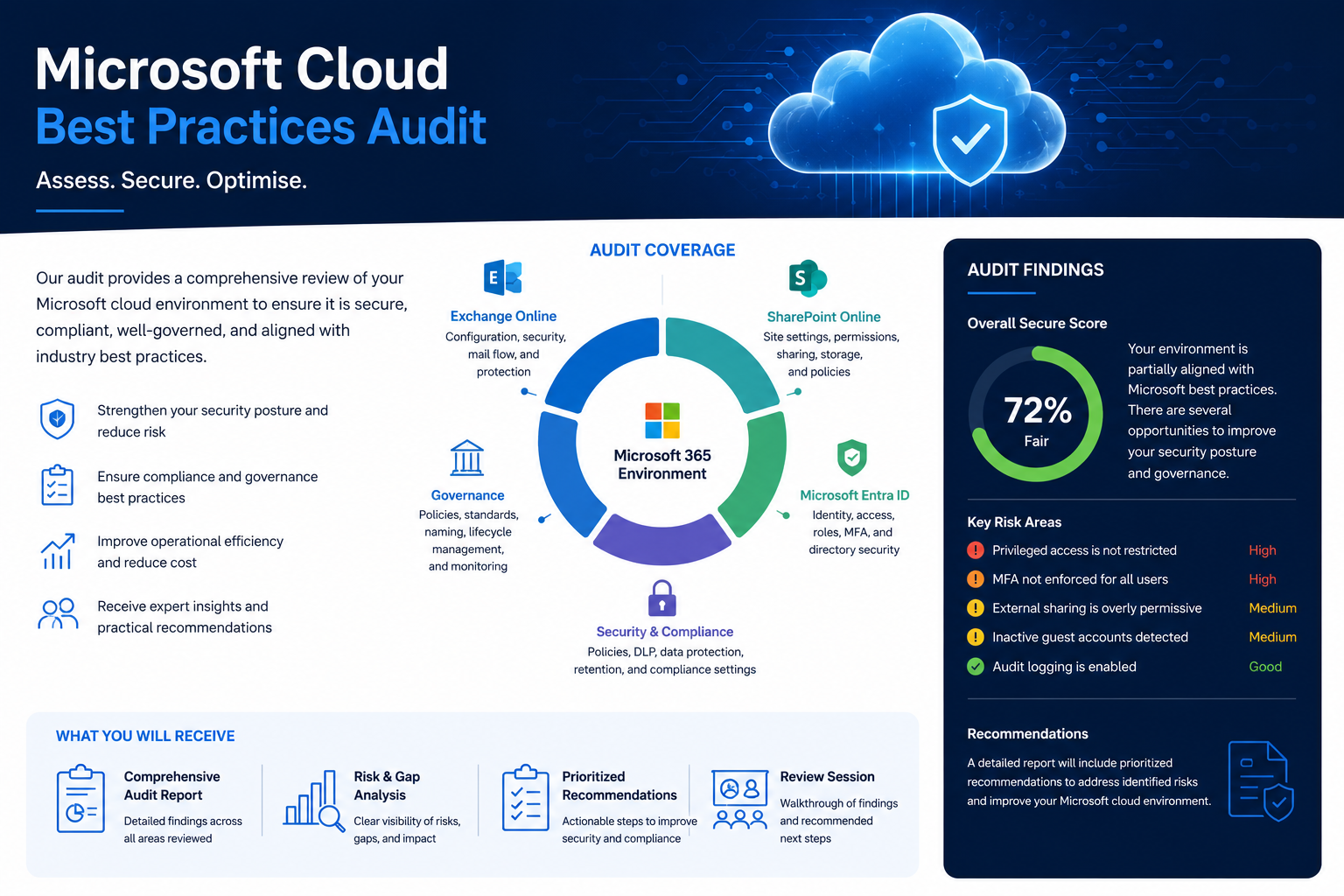This screenshot has height=896, width=1344.
Task: Click High rating for MFA not enforced
Action: tap(1263, 579)
